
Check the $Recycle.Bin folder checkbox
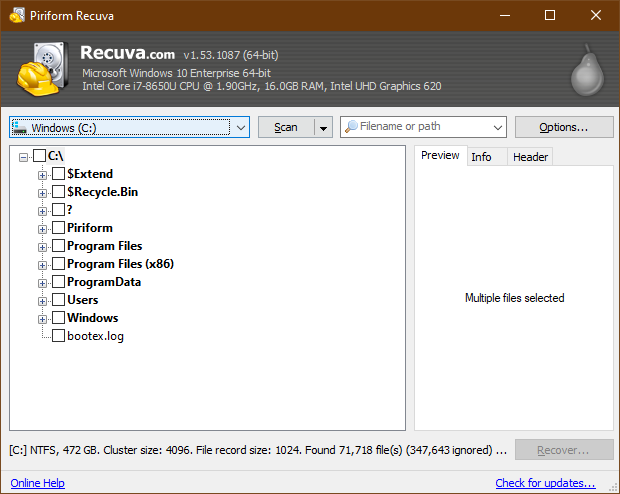click(x=58, y=192)
